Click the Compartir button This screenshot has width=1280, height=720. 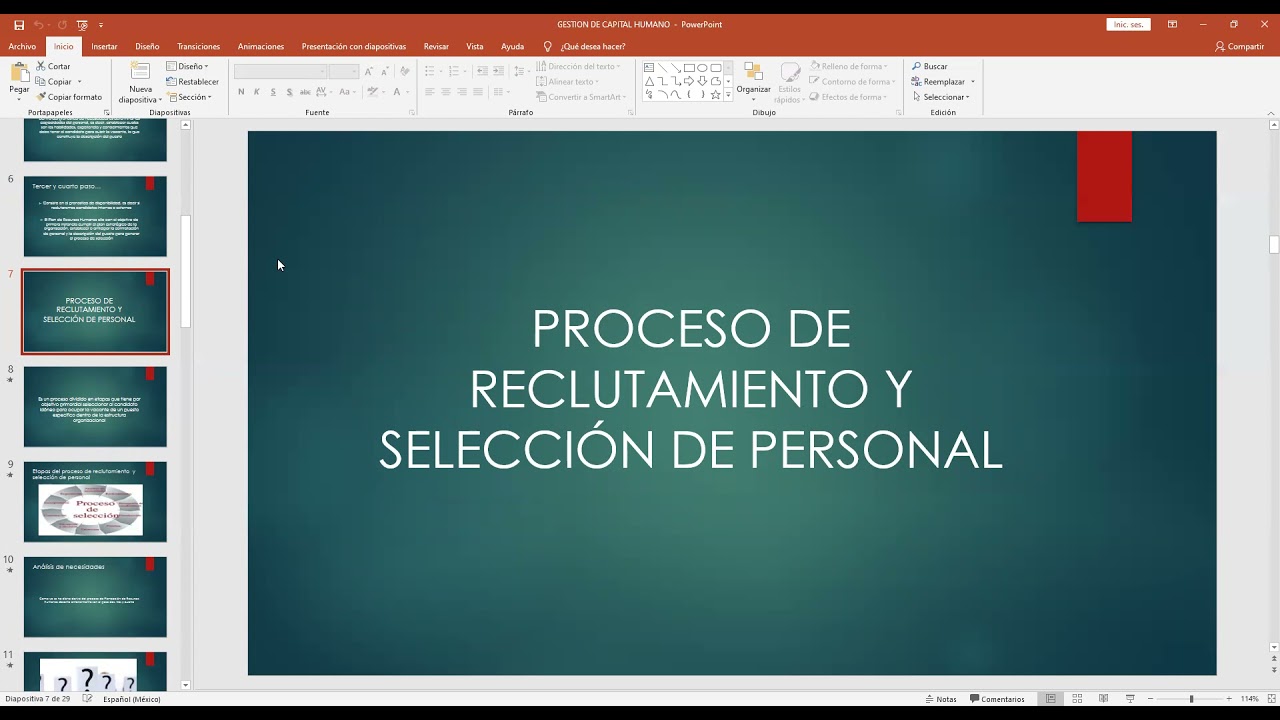click(x=1240, y=46)
